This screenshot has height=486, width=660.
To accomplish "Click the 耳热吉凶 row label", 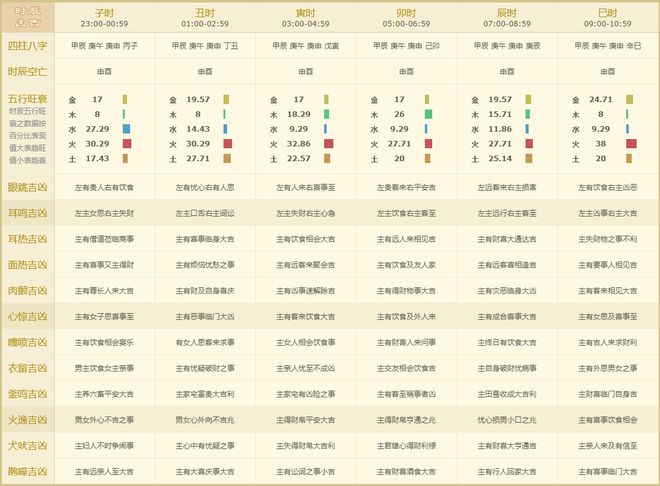I will [27, 239].
